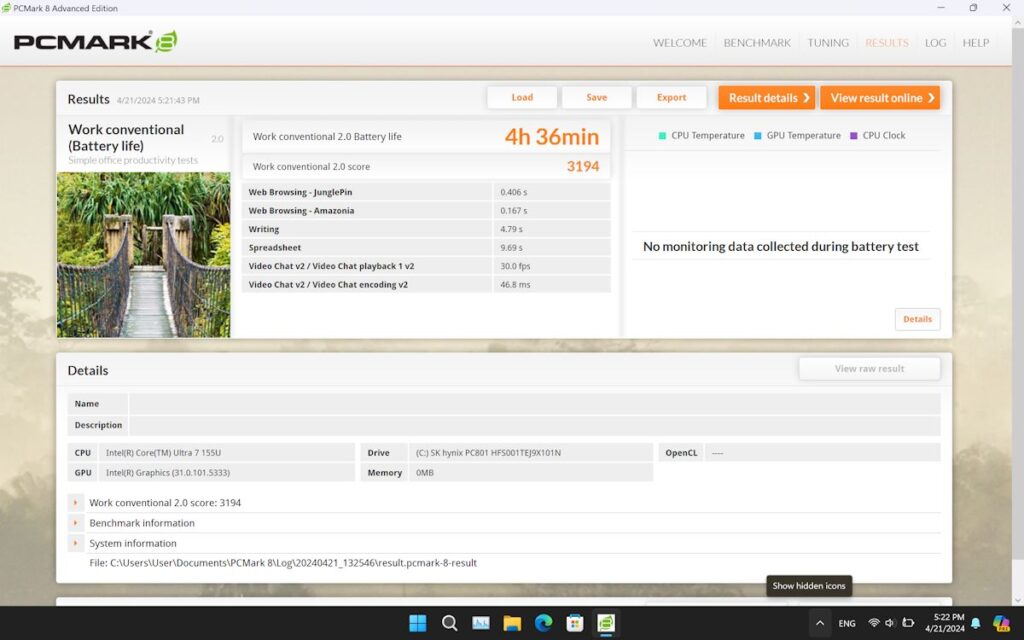1024x640 pixels.
Task: Click View result online
Action: (x=880, y=98)
